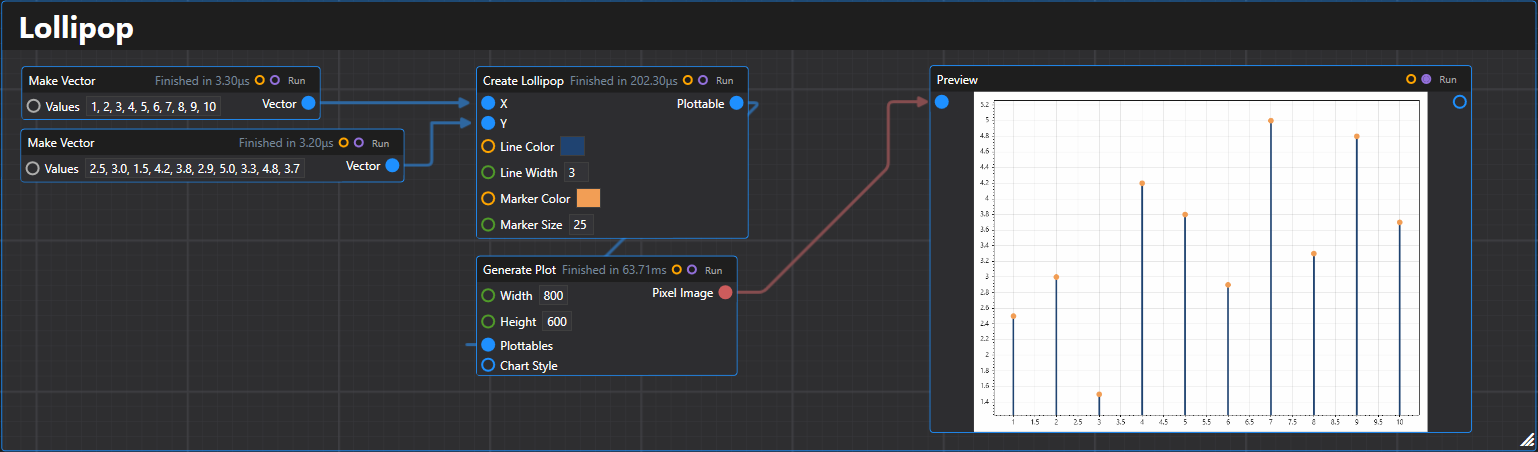Click purple circle icon on second Make Vector header
Image resolution: width=1538 pixels, height=452 pixels.
(x=359, y=143)
